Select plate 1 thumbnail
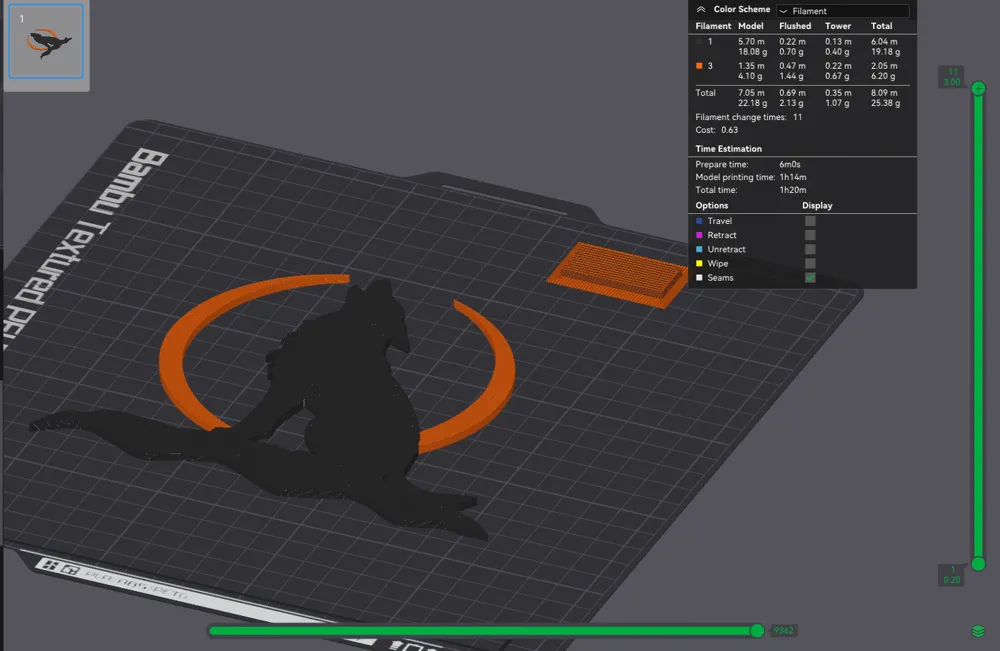The height and width of the screenshot is (651, 1000). pos(46,41)
